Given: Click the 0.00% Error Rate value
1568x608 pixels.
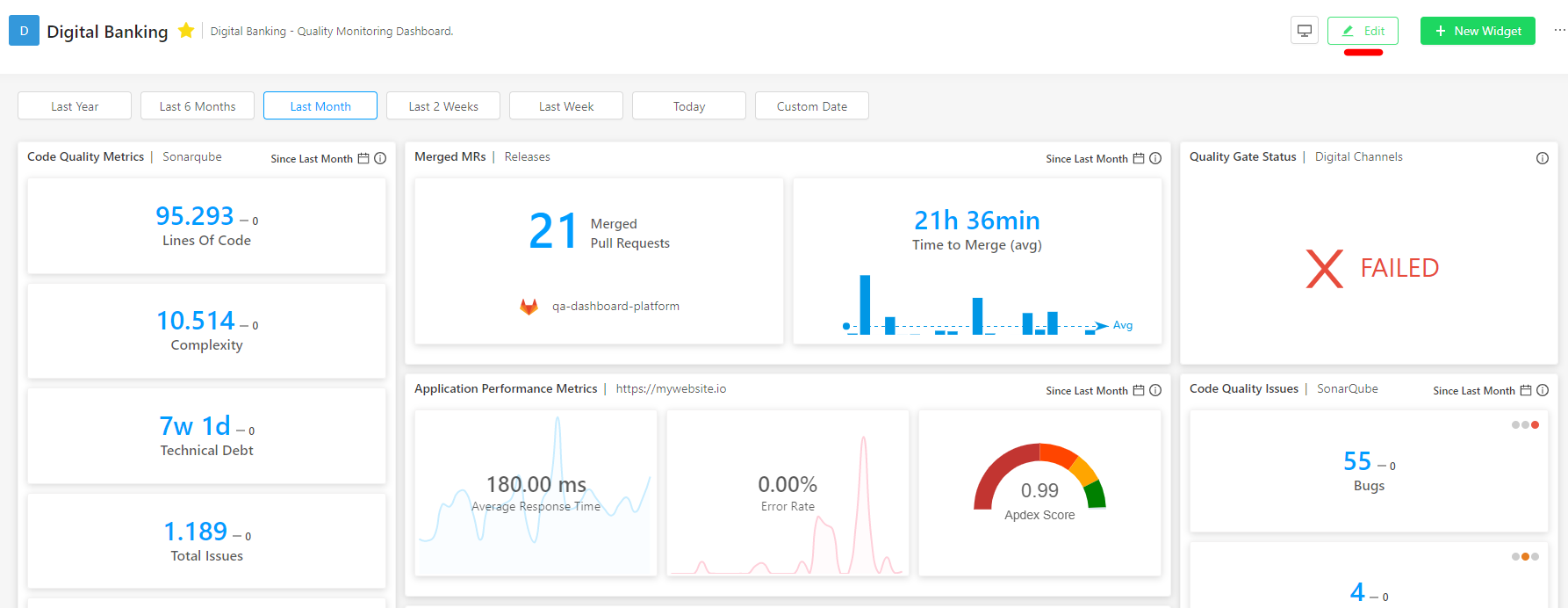Looking at the screenshot, I should [x=788, y=484].
